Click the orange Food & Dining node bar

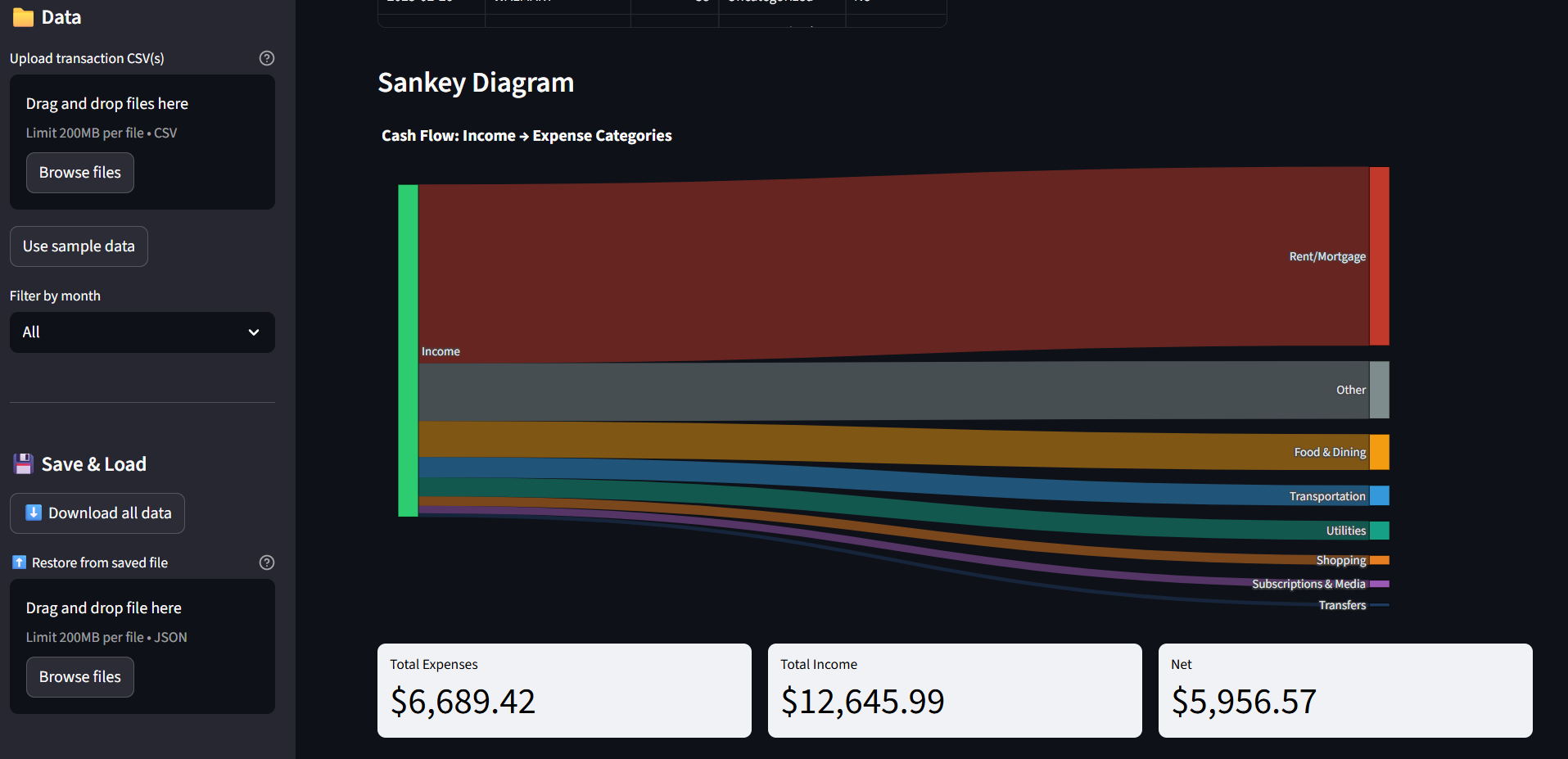1380,452
